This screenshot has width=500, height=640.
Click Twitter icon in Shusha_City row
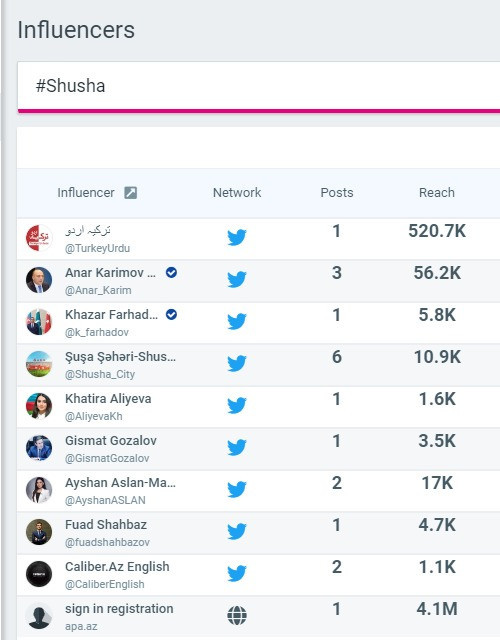(237, 364)
